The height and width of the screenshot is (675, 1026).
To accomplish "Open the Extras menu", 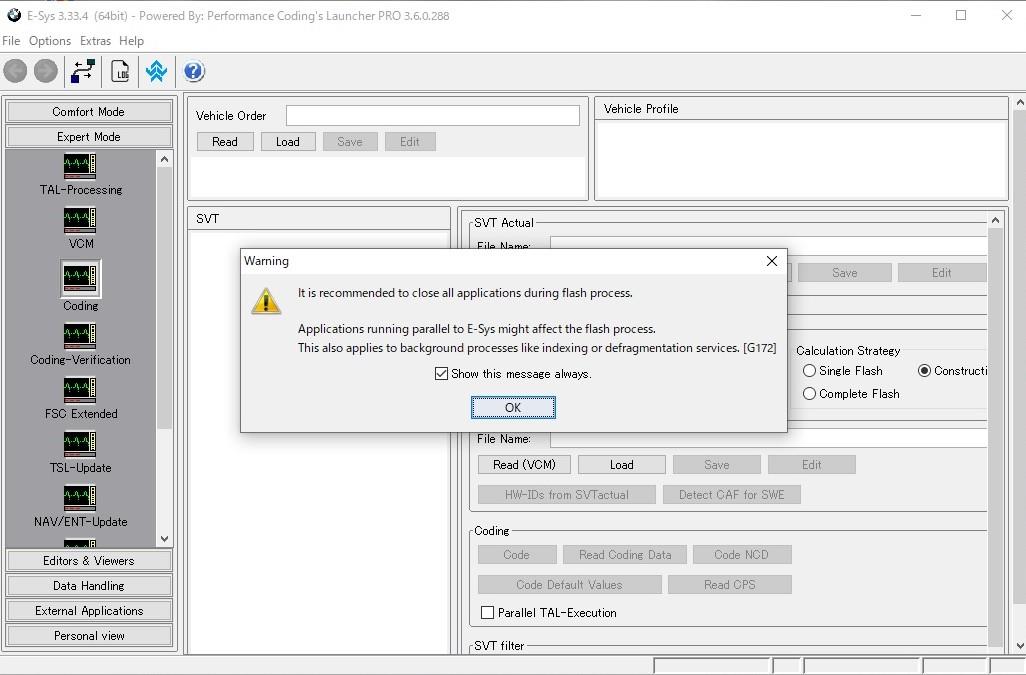I will 96,41.
